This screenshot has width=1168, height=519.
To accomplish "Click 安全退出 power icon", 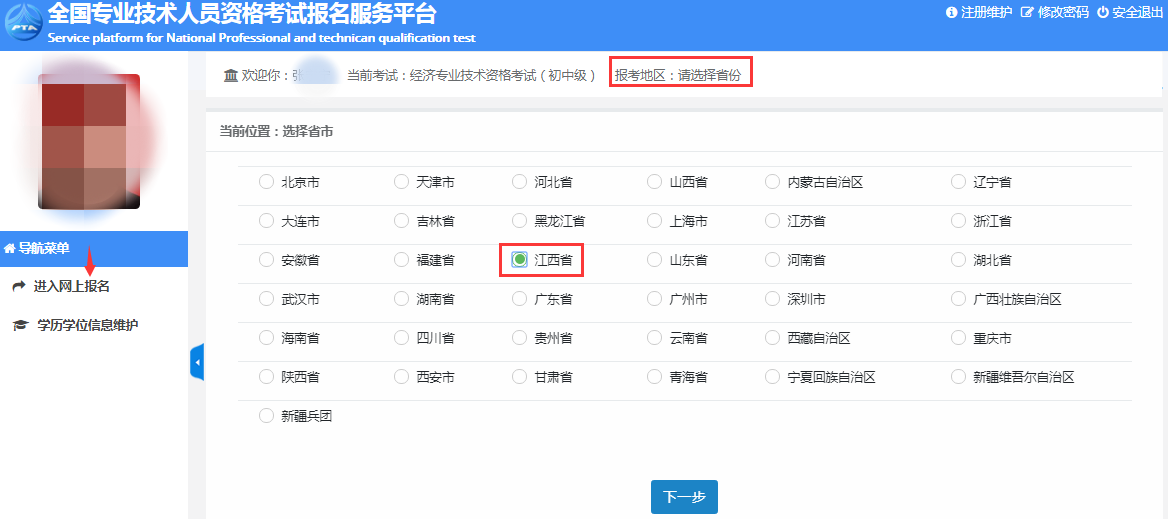I will [1102, 13].
